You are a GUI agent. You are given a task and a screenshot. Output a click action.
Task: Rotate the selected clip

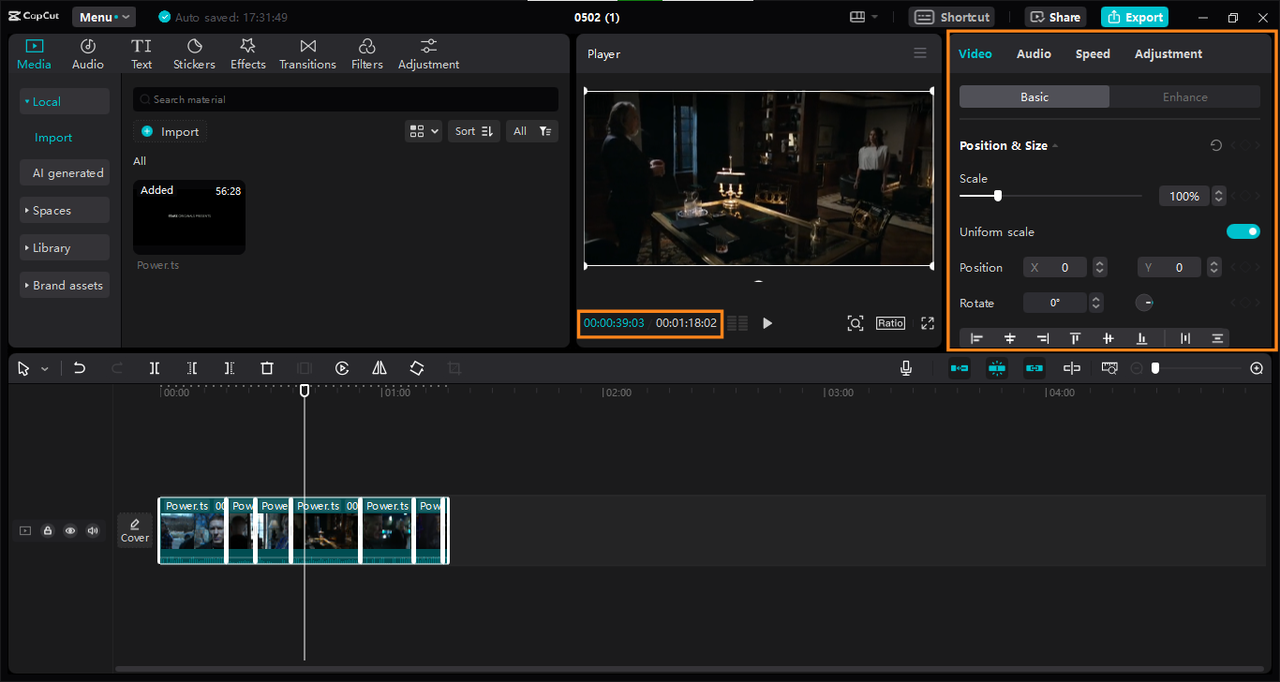[x=417, y=368]
